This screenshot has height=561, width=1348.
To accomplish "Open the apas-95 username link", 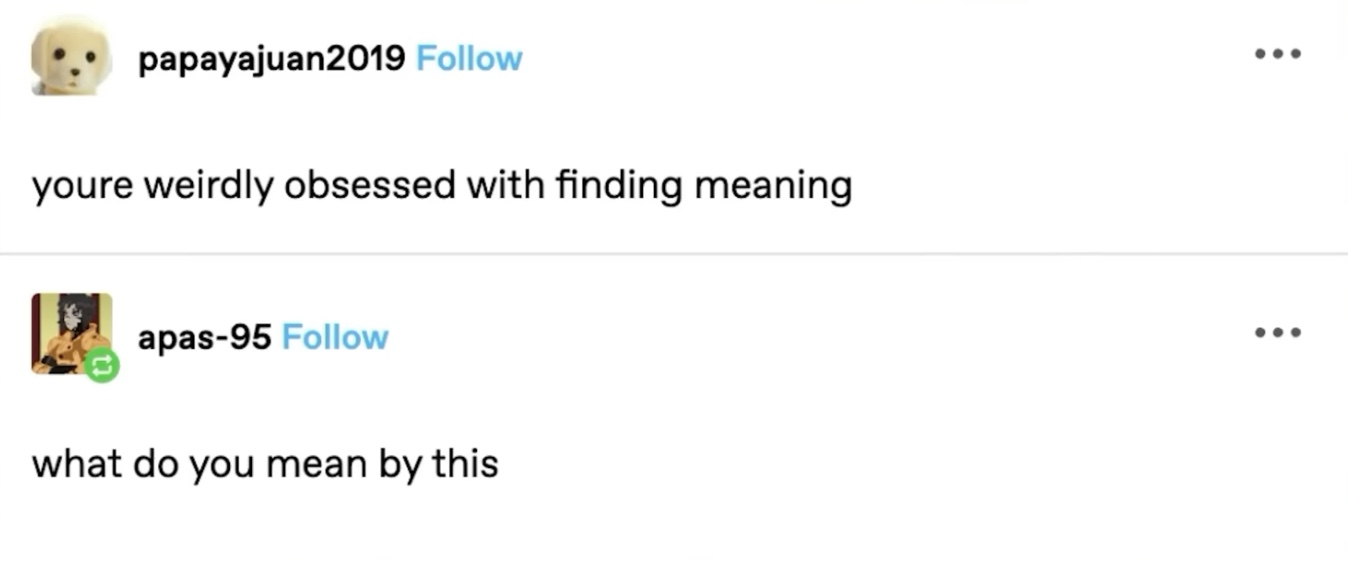I will [x=204, y=338].
